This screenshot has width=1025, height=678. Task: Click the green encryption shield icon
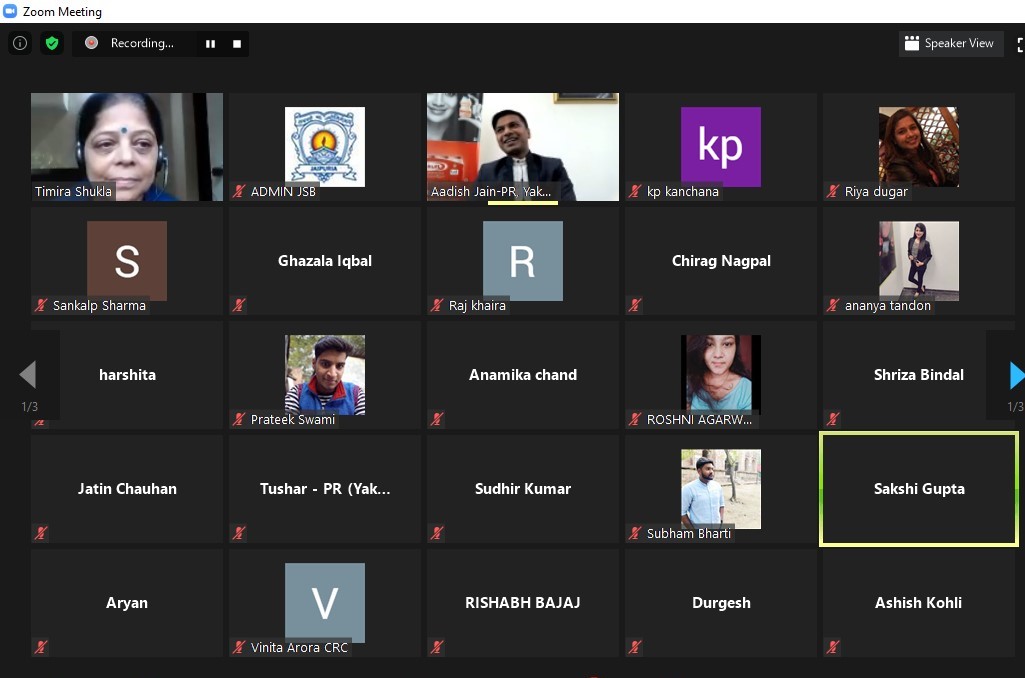(52, 43)
